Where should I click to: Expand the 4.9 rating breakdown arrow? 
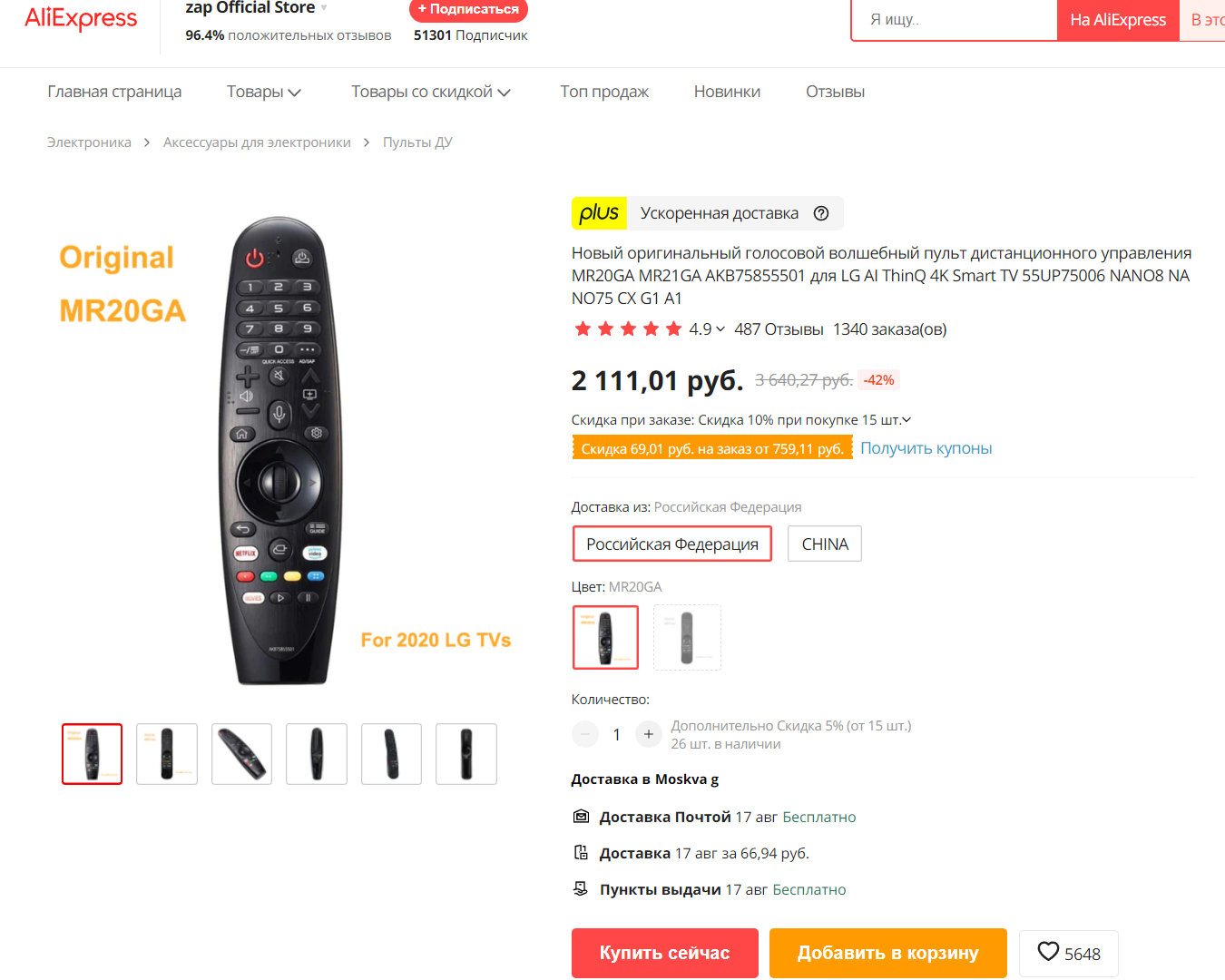point(720,329)
